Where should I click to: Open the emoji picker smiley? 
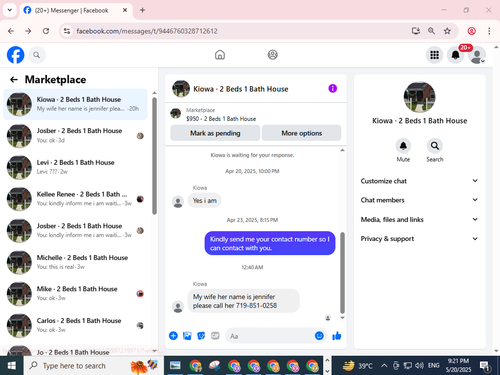pyautogui.click(x=319, y=336)
